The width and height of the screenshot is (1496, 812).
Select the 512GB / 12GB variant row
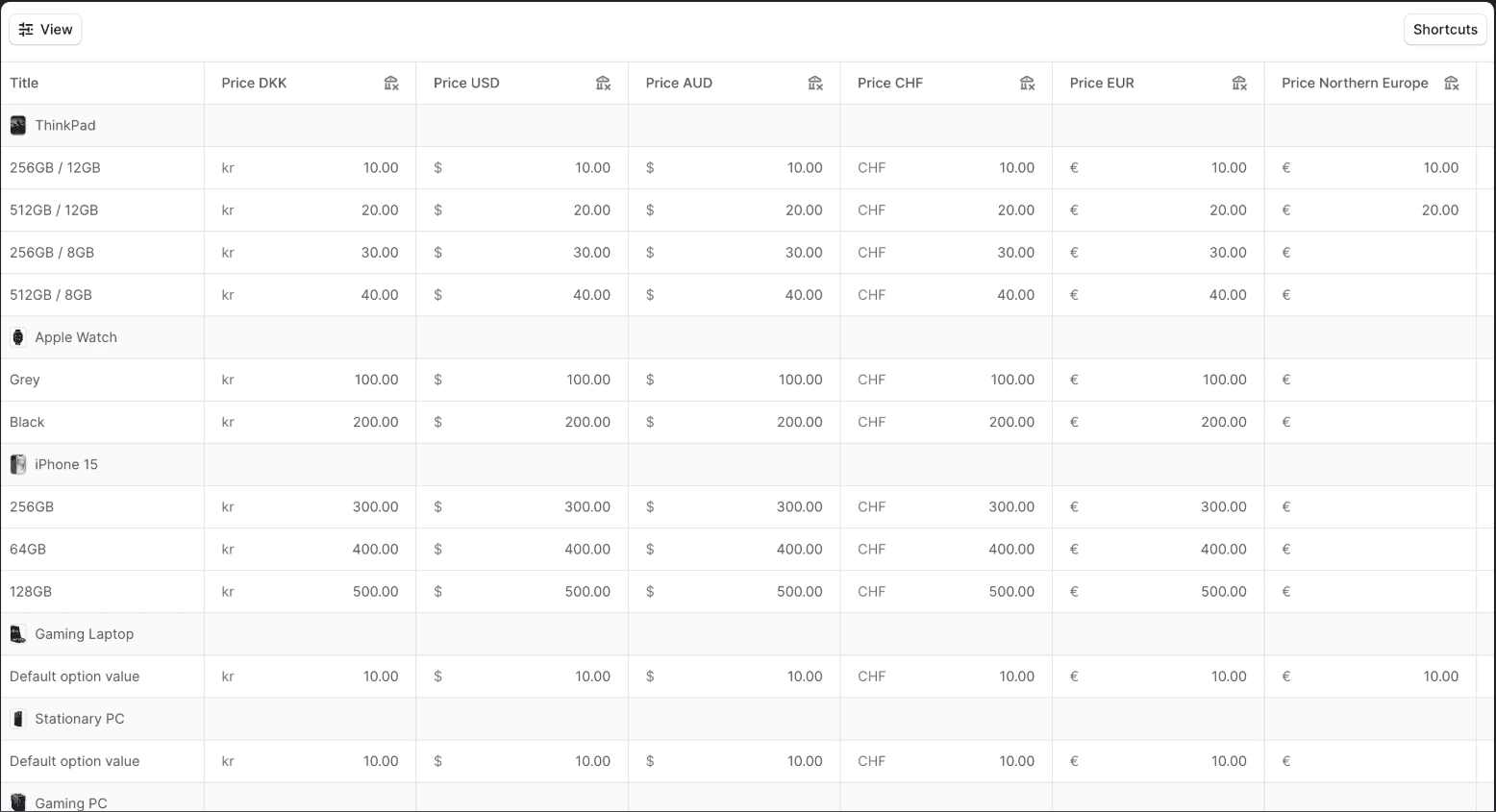pyautogui.click(x=101, y=209)
